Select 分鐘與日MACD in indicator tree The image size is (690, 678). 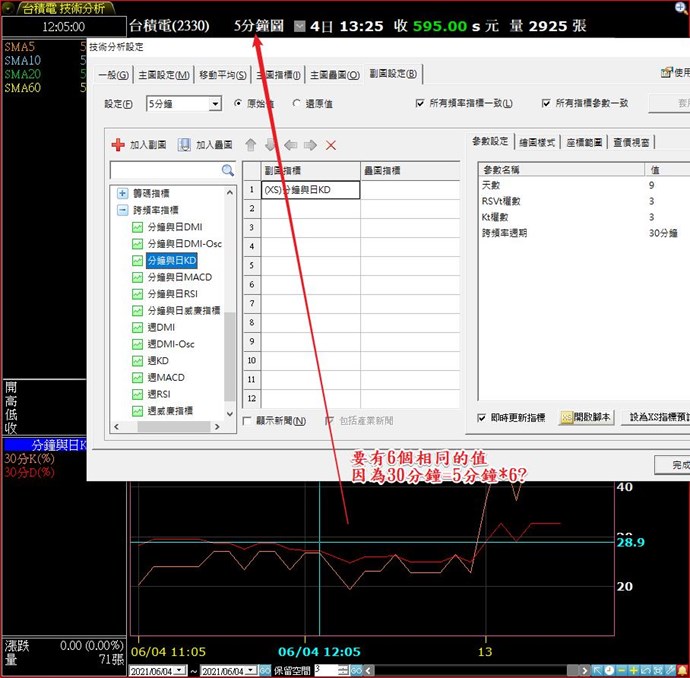tap(179, 277)
